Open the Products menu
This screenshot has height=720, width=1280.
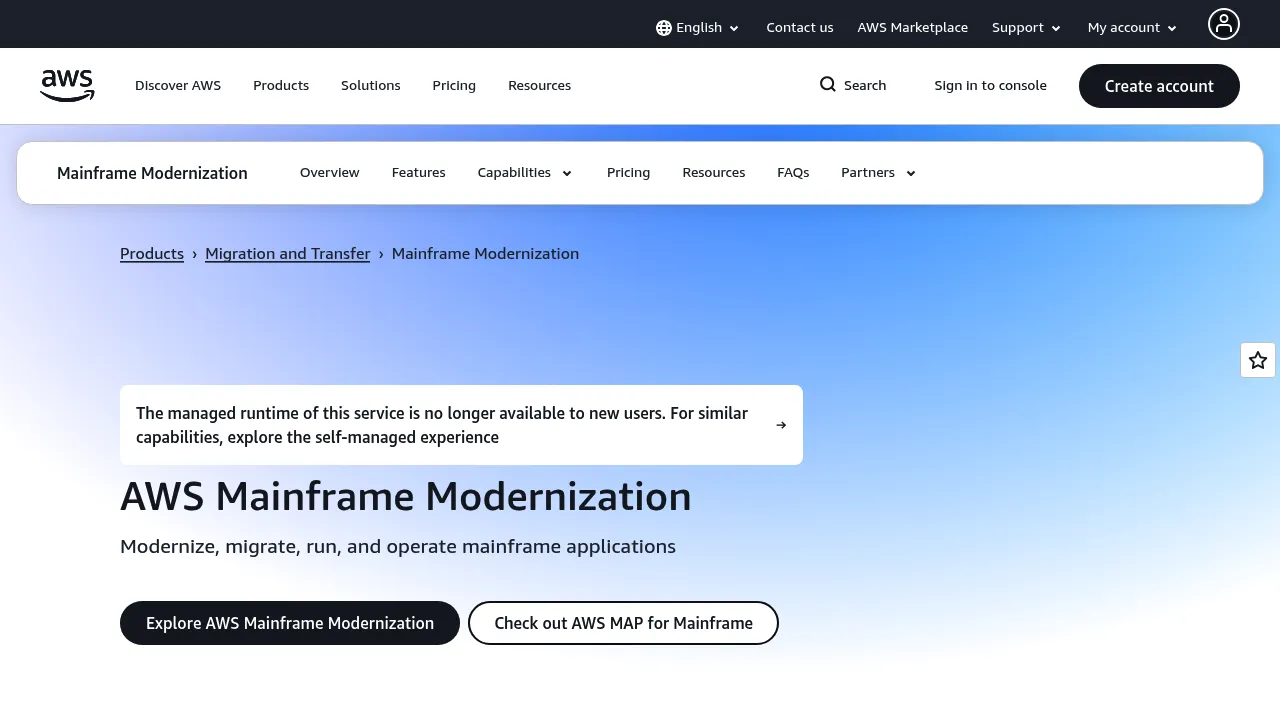(x=281, y=86)
